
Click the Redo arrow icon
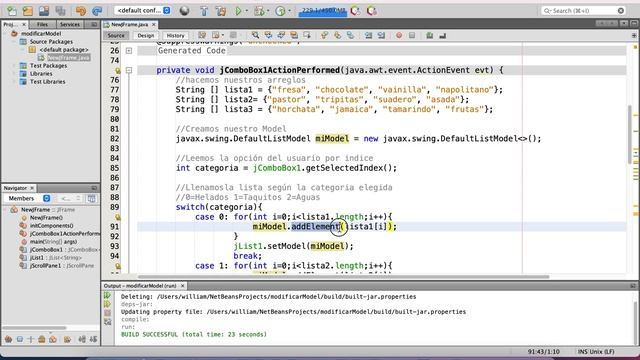(97, 11)
